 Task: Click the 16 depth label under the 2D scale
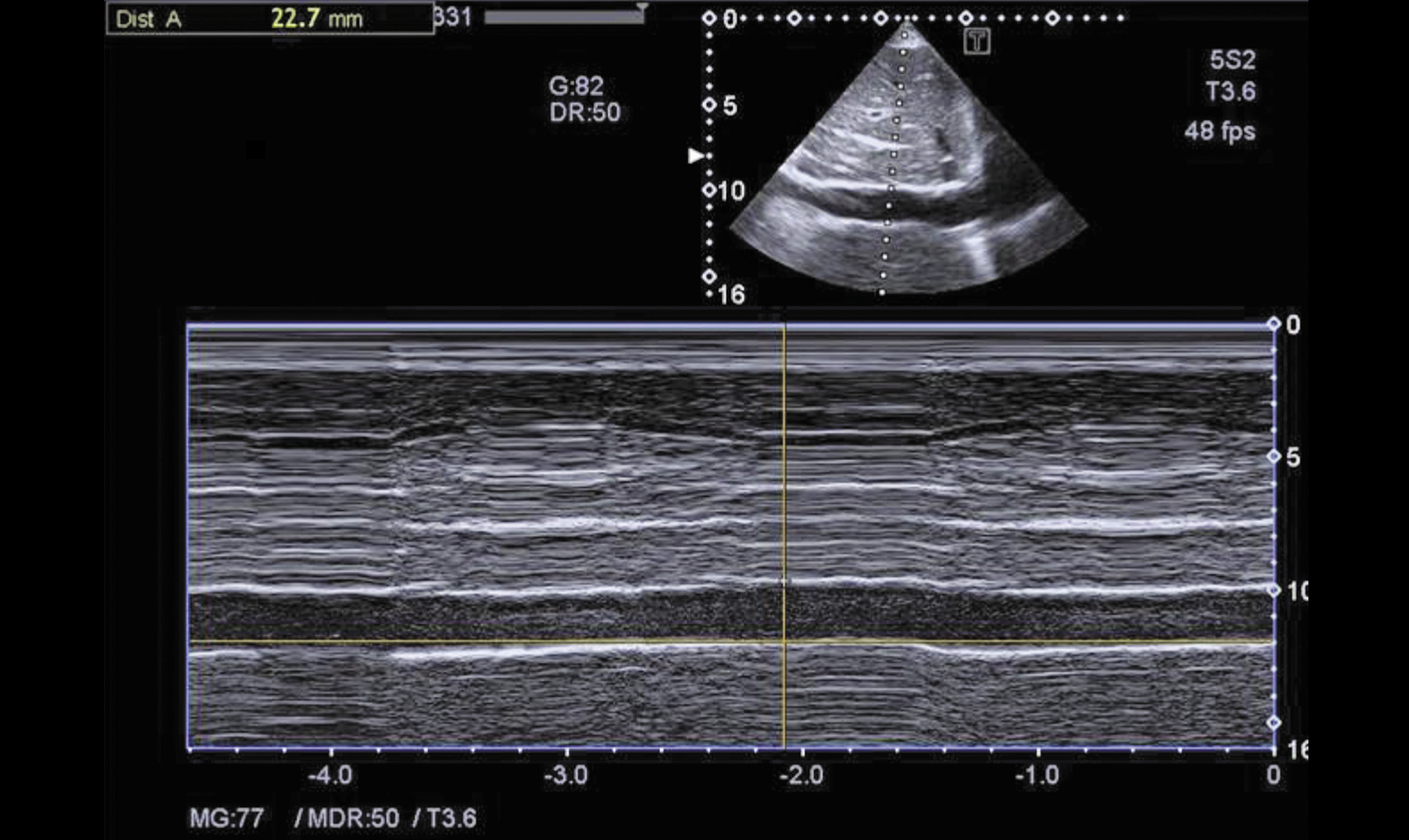tap(731, 295)
